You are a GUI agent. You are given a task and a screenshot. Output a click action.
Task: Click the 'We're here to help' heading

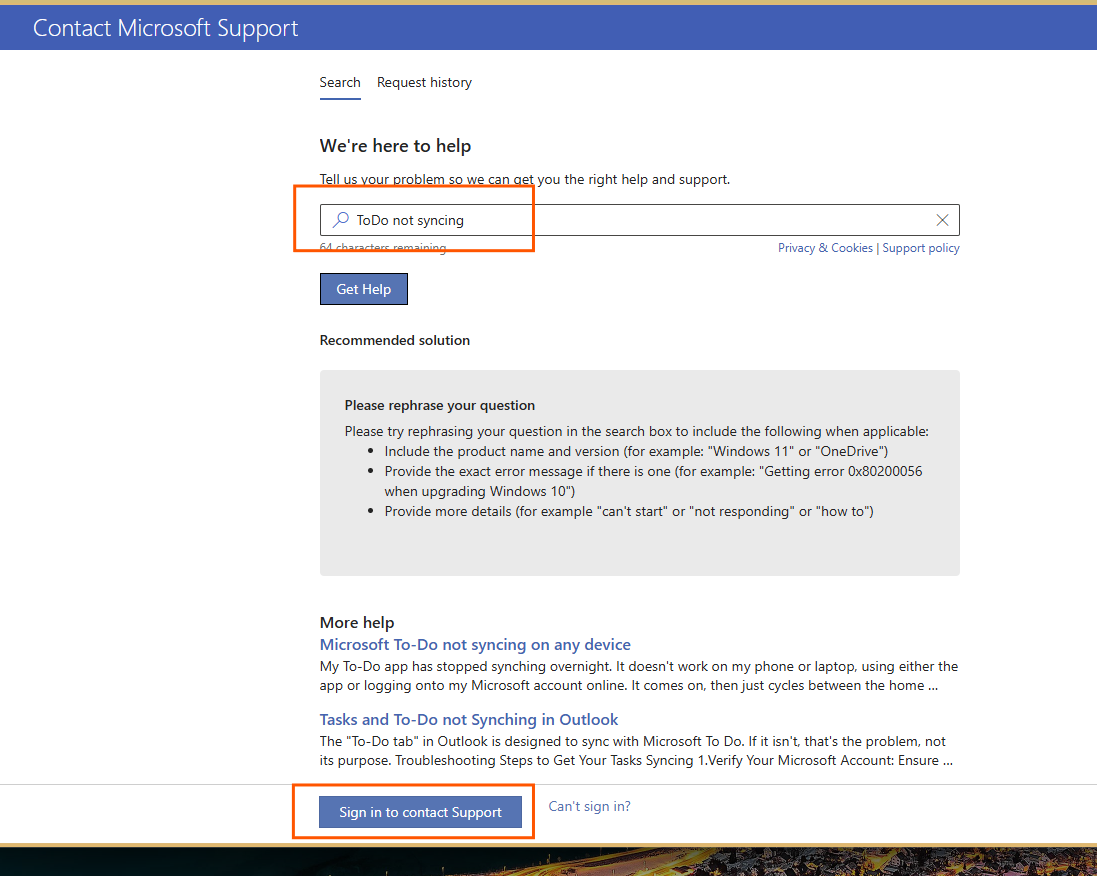coord(395,146)
